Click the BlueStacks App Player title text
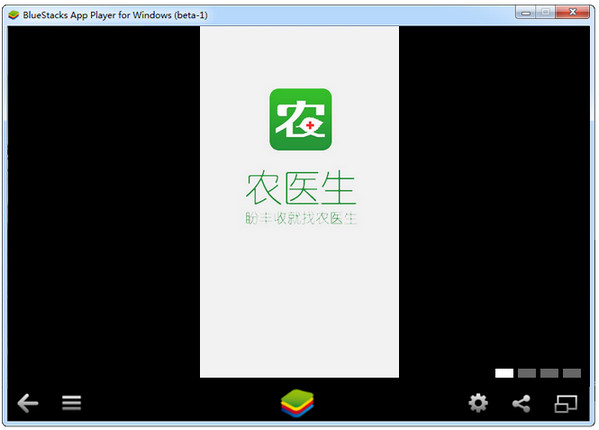The height and width of the screenshot is (430, 599). click(x=115, y=15)
